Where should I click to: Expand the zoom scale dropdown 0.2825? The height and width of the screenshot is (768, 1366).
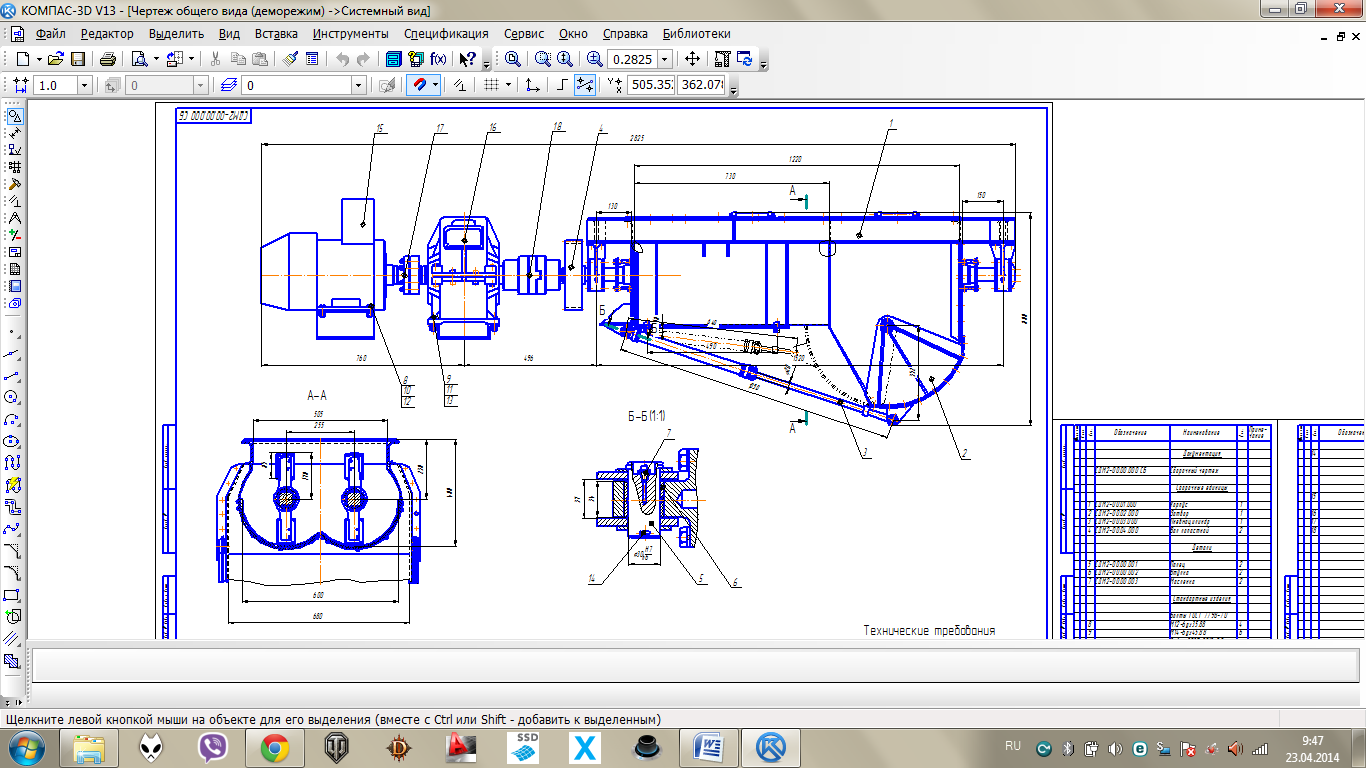664,59
